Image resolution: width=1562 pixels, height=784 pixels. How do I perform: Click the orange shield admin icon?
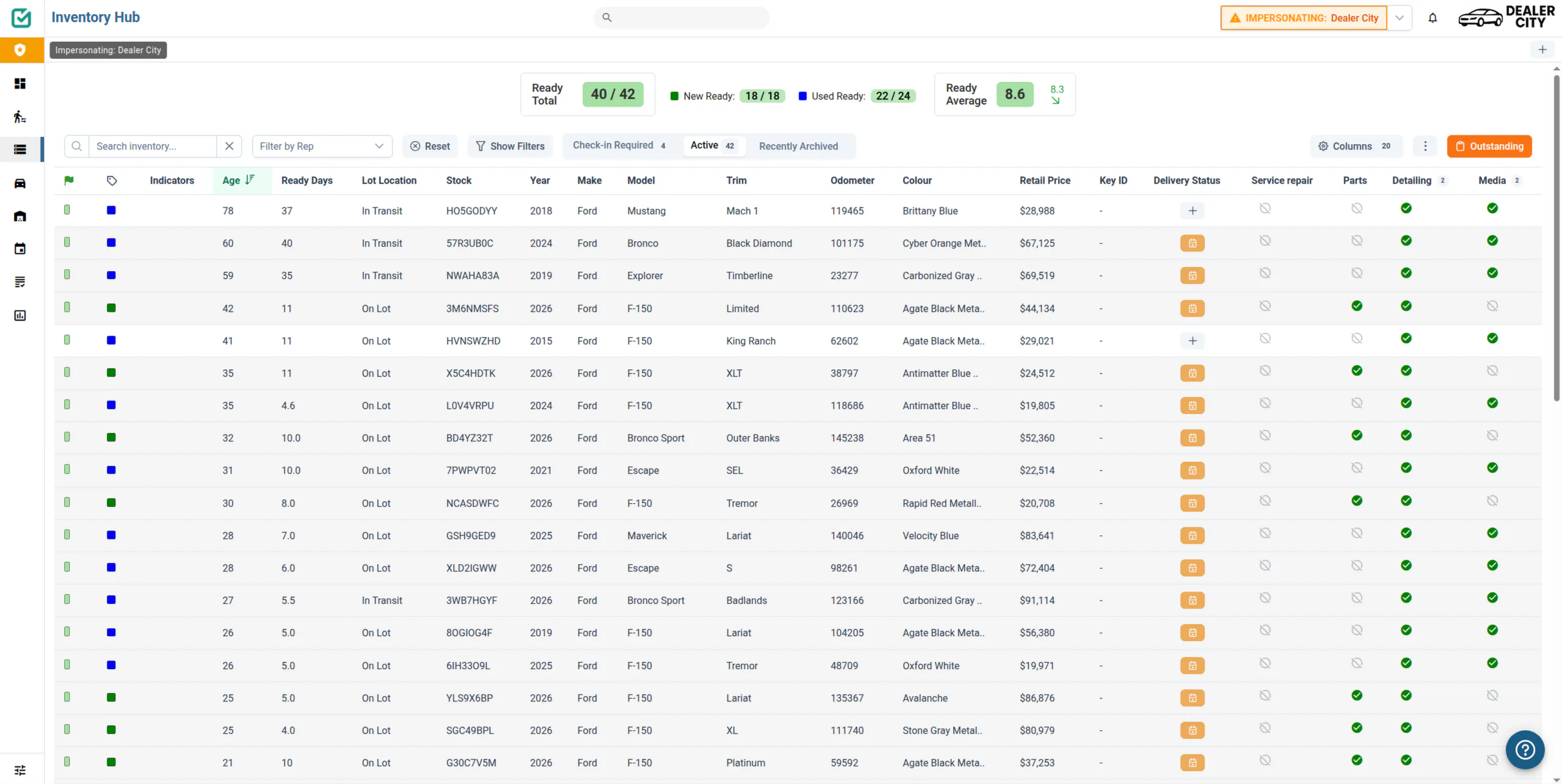(x=20, y=49)
